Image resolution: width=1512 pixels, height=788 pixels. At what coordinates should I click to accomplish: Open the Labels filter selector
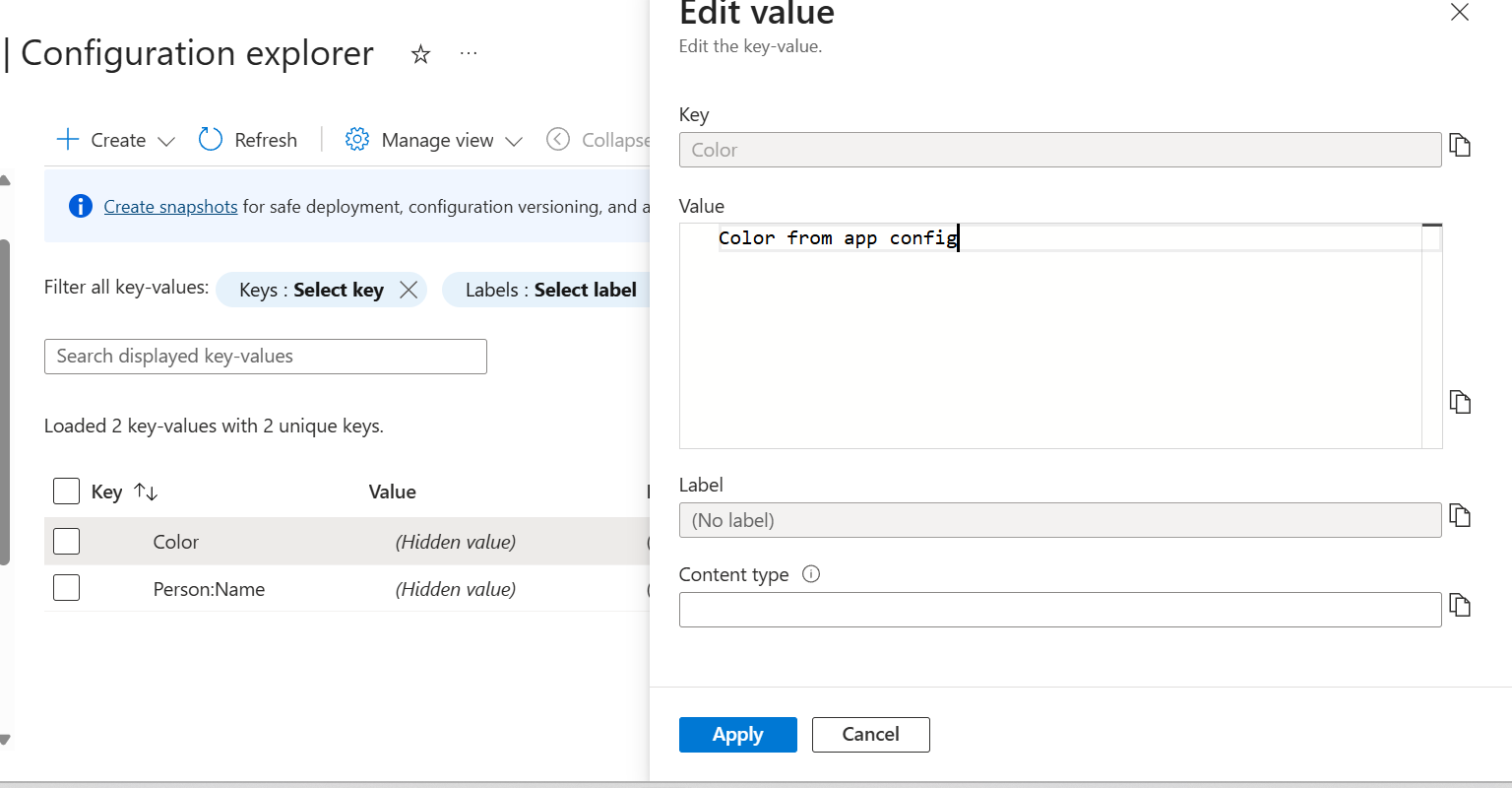click(x=550, y=290)
